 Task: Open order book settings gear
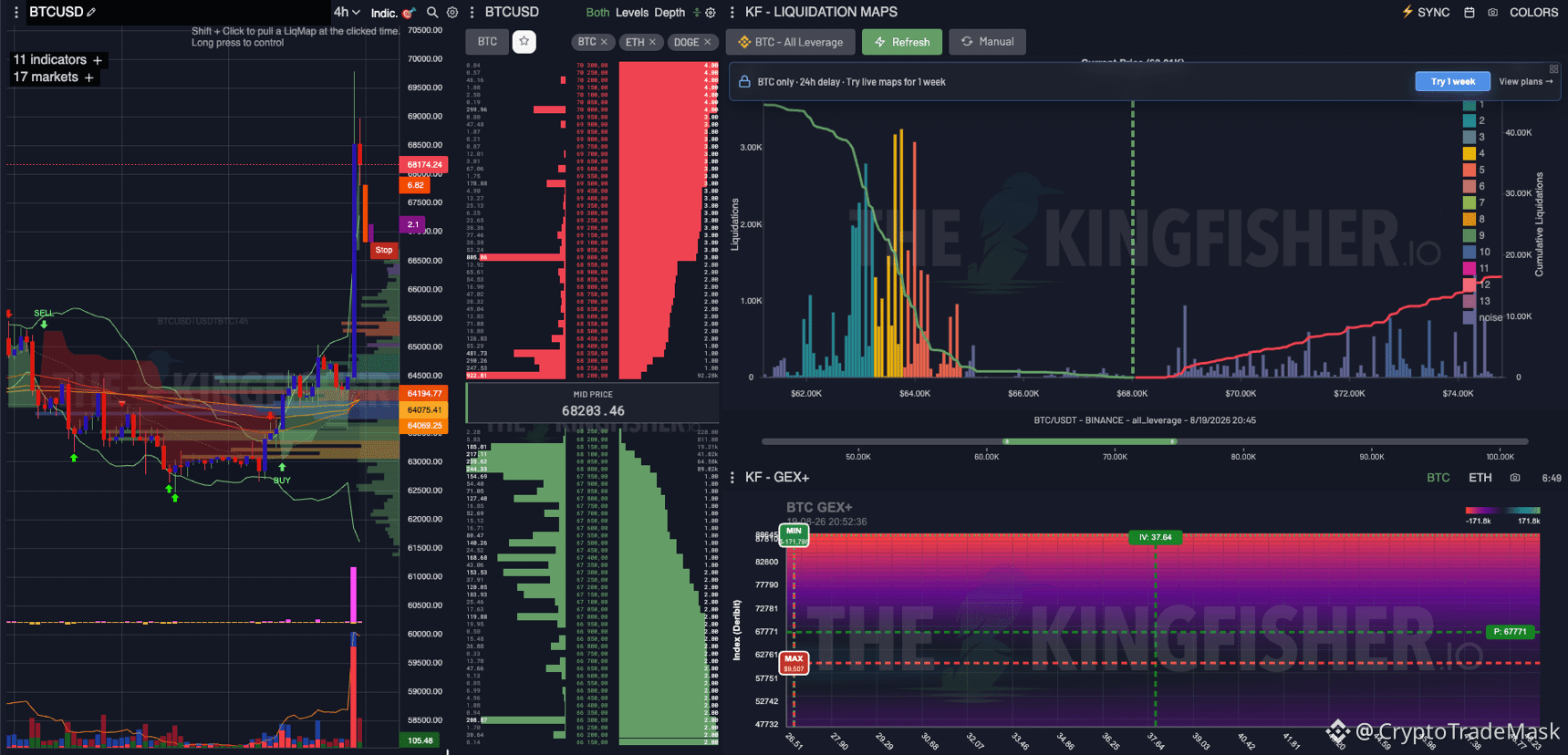[x=711, y=13]
